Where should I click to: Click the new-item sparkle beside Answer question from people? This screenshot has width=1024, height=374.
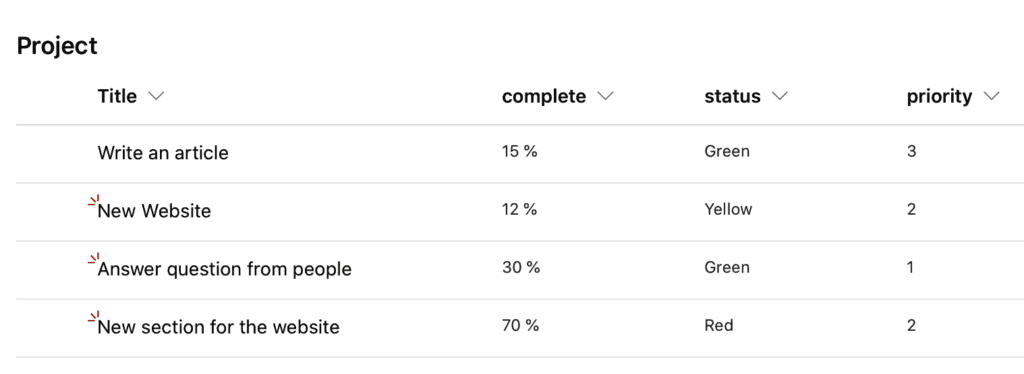93,259
